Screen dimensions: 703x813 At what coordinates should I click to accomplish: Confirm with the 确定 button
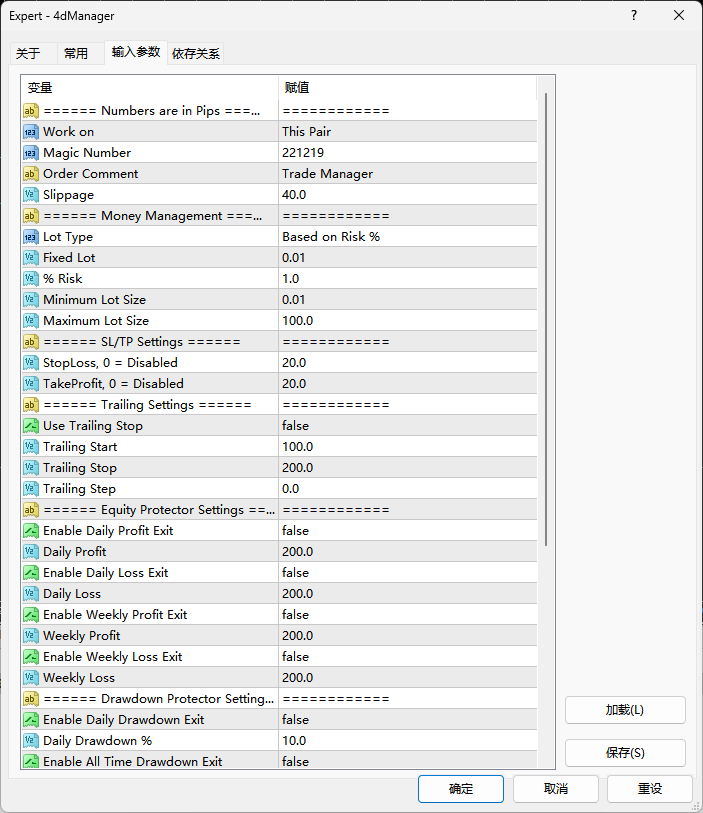tap(461, 789)
